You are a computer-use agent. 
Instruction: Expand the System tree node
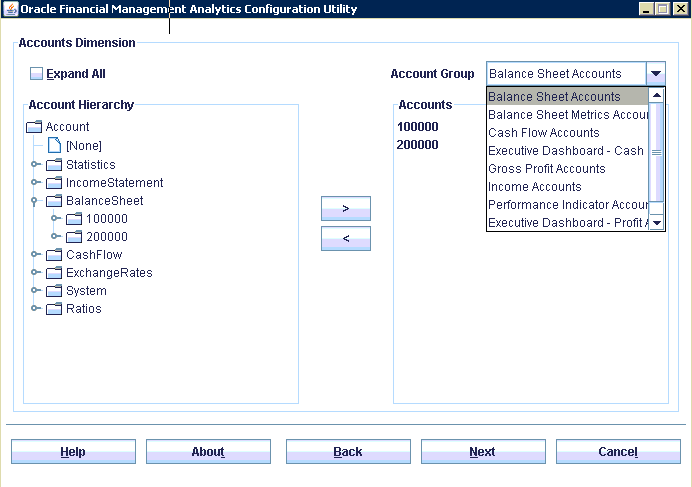(35, 291)
